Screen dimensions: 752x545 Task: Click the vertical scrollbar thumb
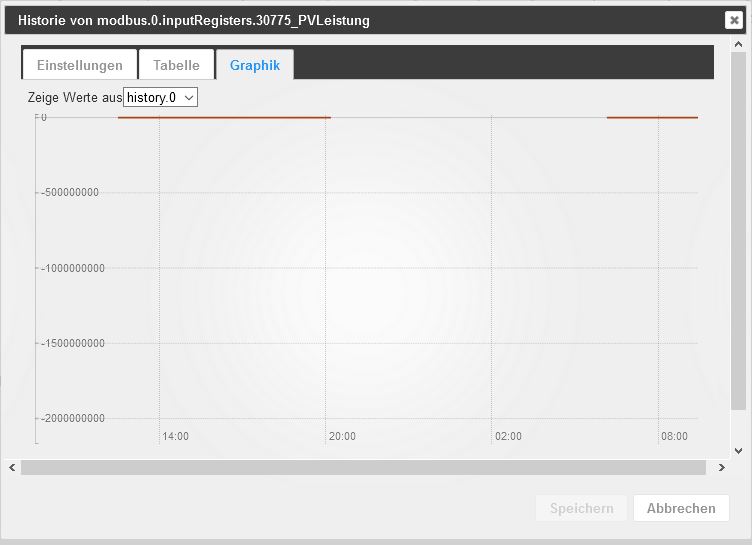pyautogui.click(x=739, y=231)
